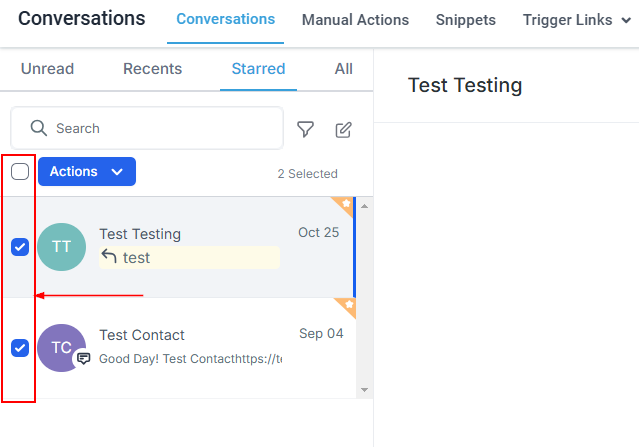Switch to the Starred filter tab
This screenshot has width=639, height=447.
[258, 68]
